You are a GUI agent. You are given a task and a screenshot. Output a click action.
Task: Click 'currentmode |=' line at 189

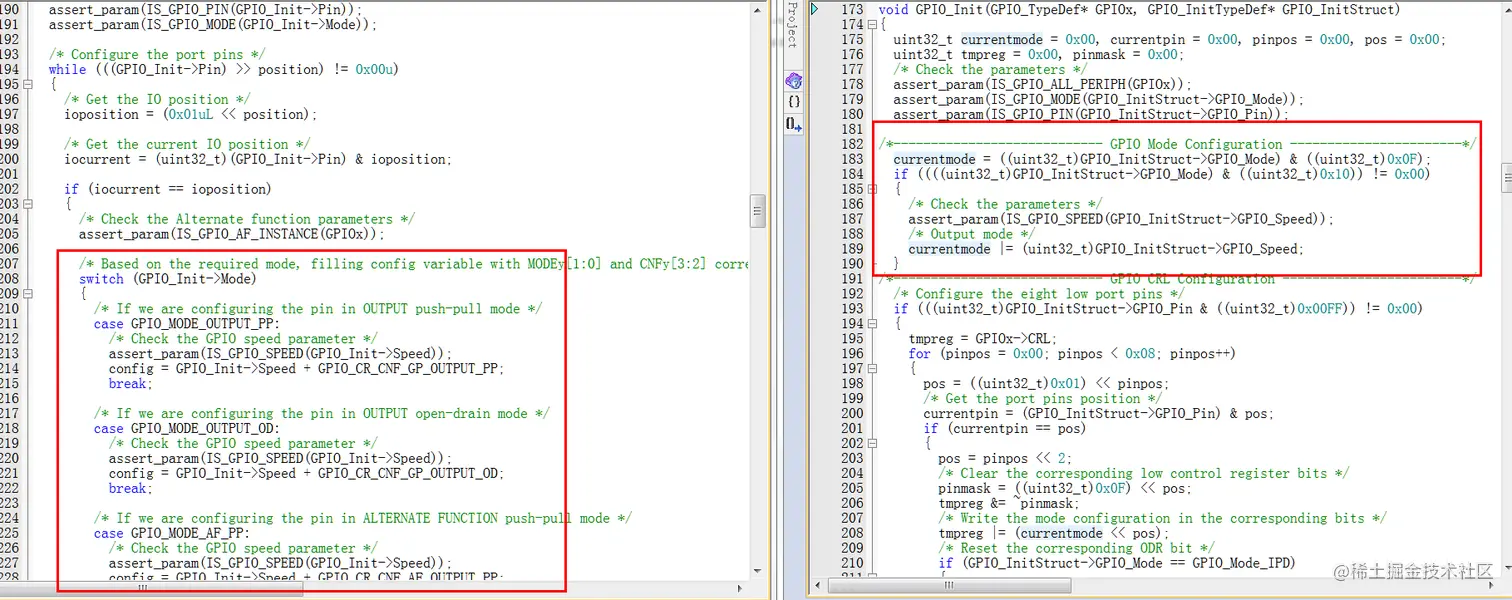tap(1106, 249)
